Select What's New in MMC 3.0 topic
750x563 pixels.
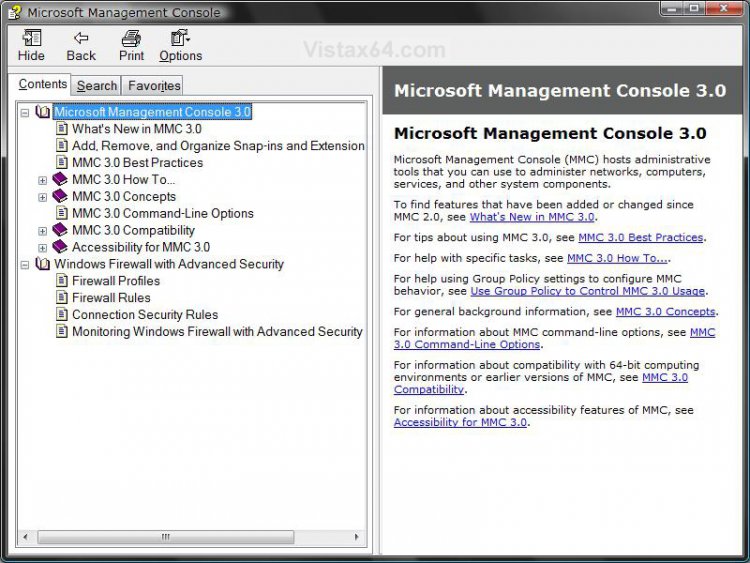(137, 129)
